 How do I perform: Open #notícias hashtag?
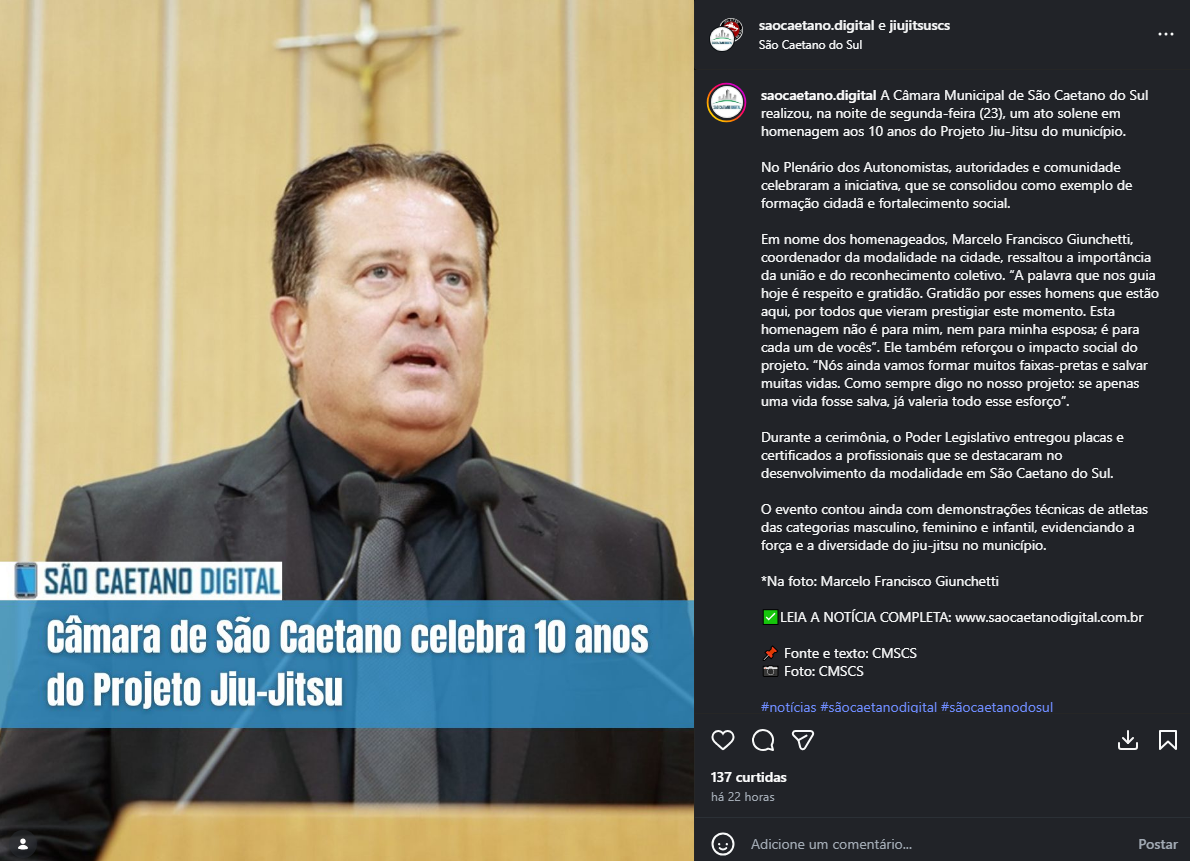pyautogui.click(x=789, y=707)
